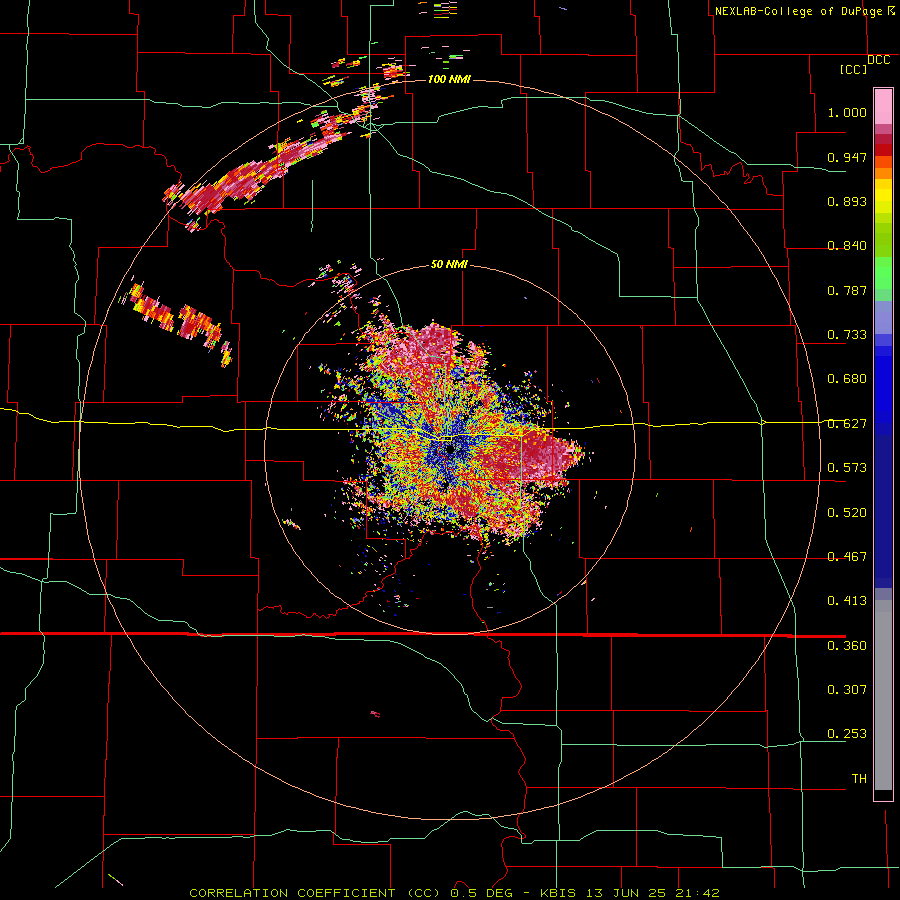Select the 0.840 value on the color scale
Viewport: 900px width, 900px height.
click(847, 246)
